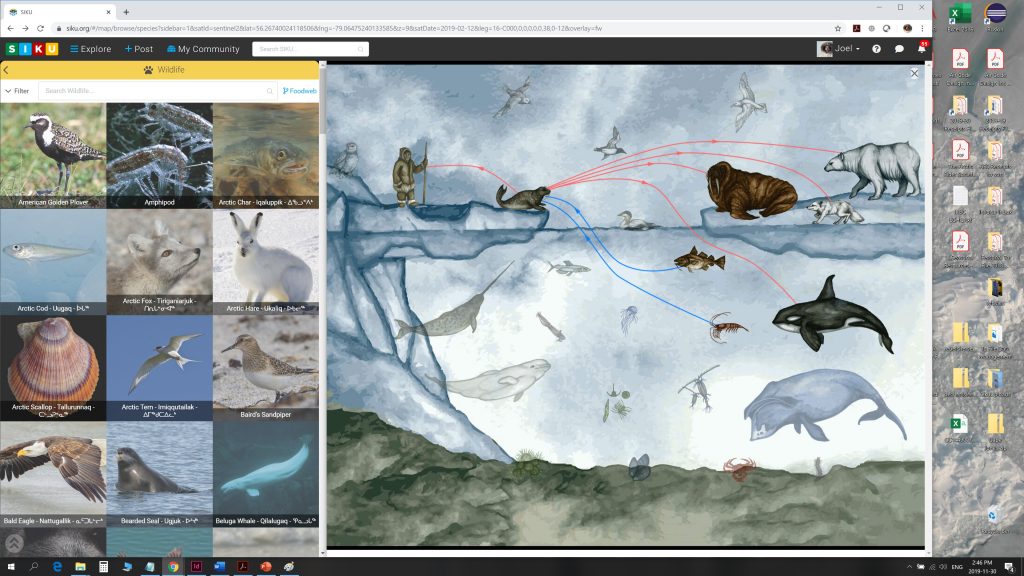Open the Chrome three-dot menu

tap(922, 28)
